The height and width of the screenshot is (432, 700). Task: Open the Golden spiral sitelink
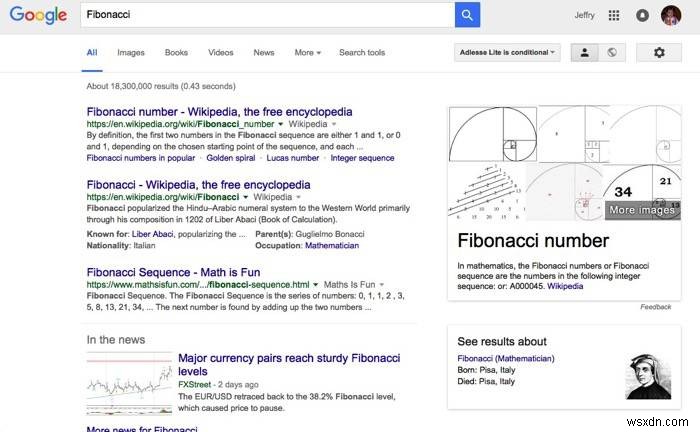[230, 158]
